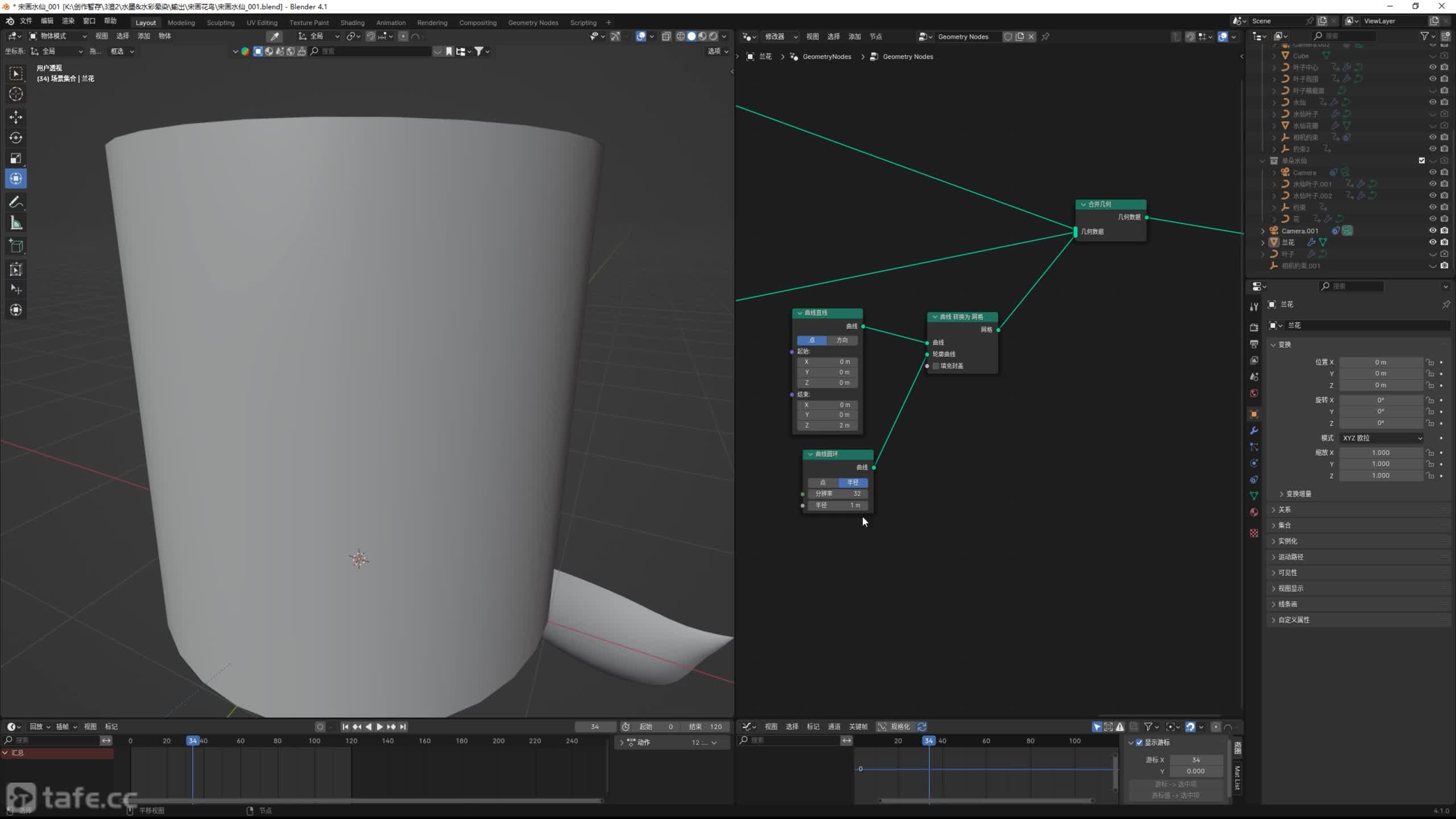Click the 点 mode button on 曲线圆环 node
Screen dimensions: 1456x819
[x=822, y=482]
